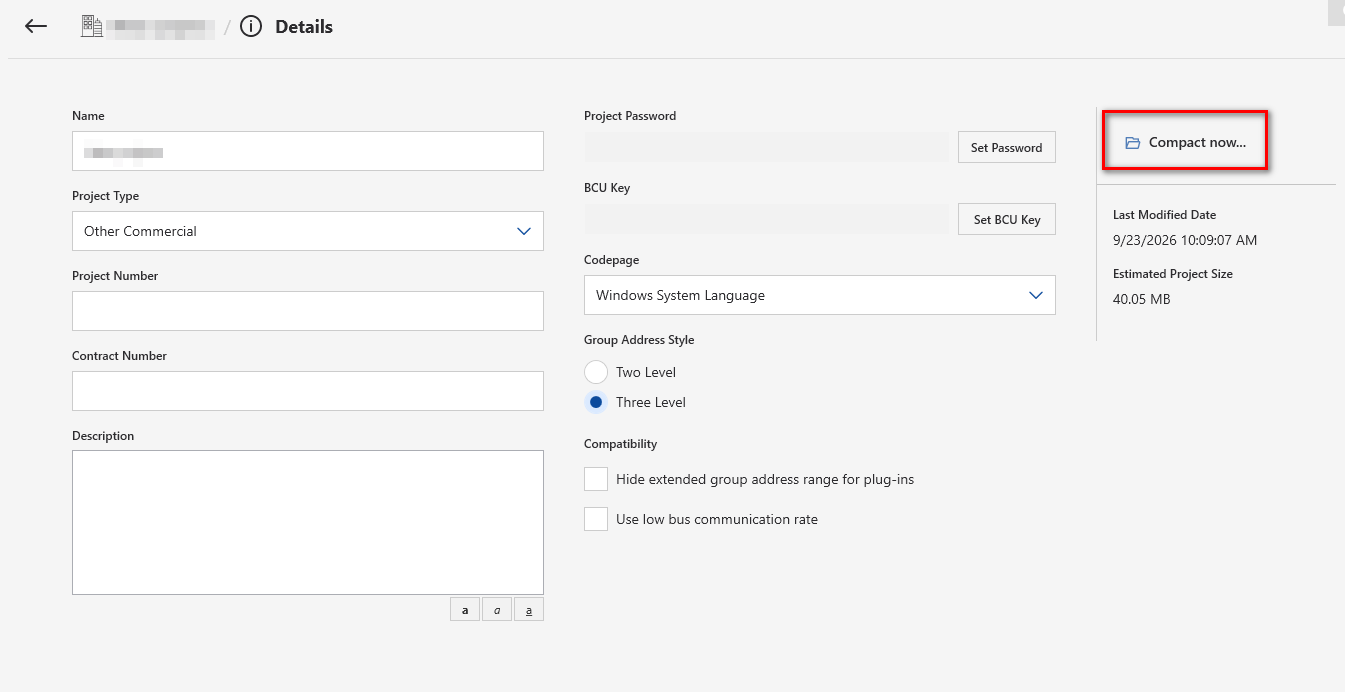Open the Codepage dropdown
Viewport: 1345px width, 692px height.
[x=820, y=295]
